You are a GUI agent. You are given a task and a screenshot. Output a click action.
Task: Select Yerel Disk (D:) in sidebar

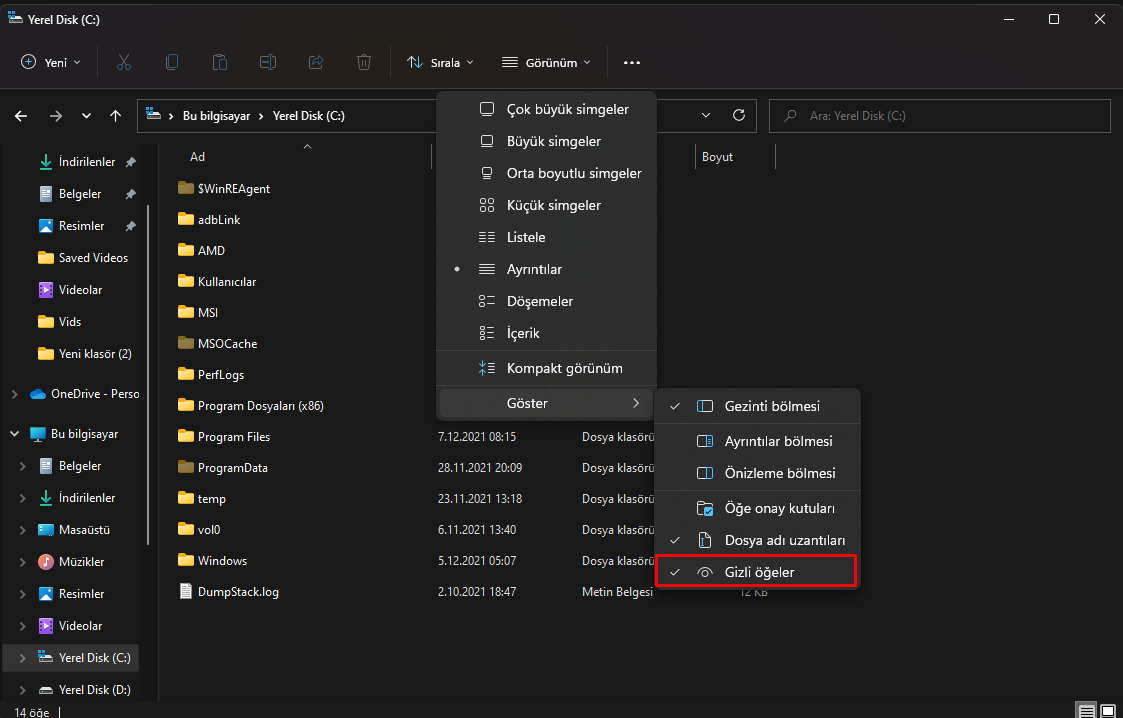[94, 690]
